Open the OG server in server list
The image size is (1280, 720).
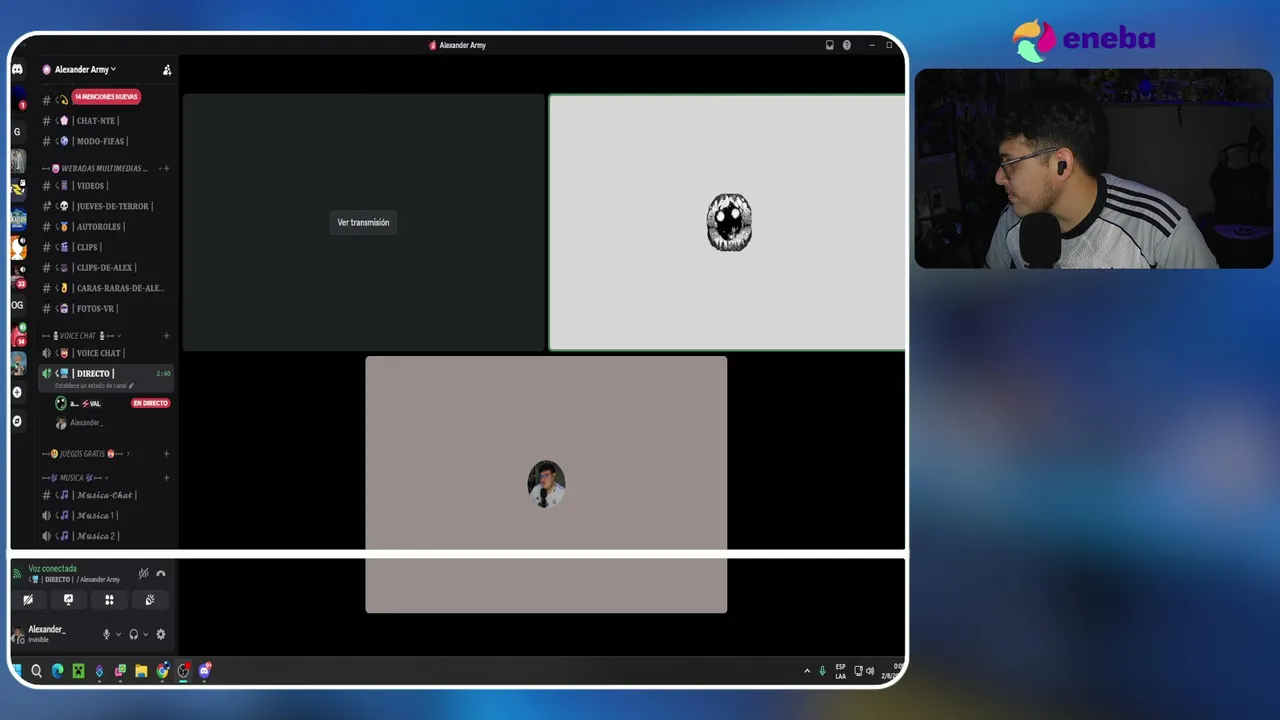tap(17, 305)
